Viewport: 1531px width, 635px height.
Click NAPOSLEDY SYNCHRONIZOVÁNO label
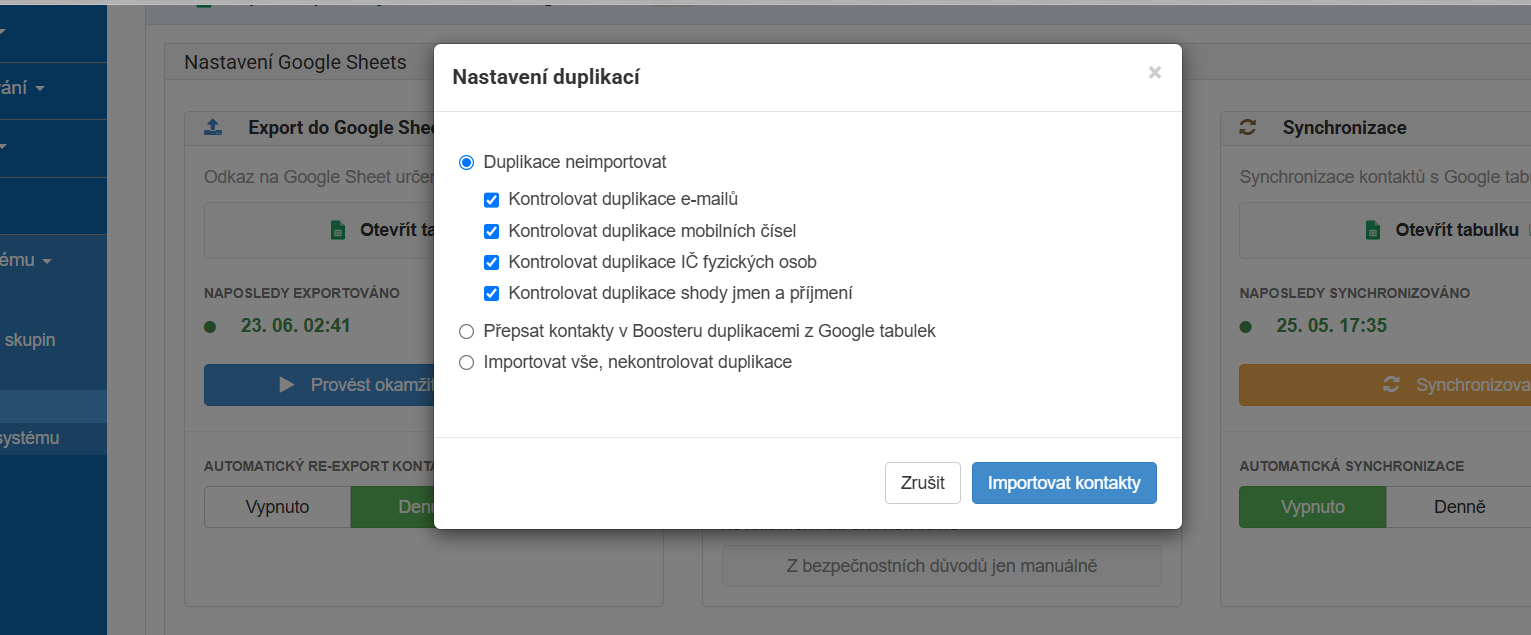point(1354,293)
